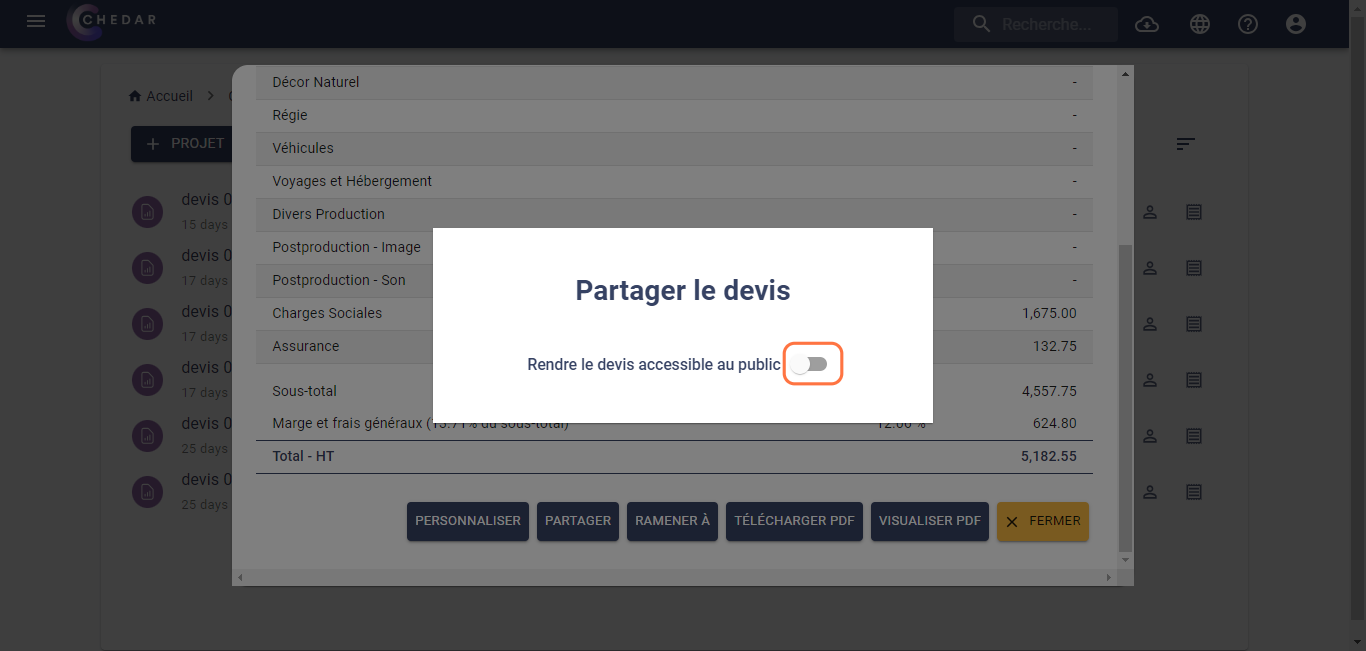Click the Chedar logo
This screenshot has width=1366, height=651.
[111, 22]
